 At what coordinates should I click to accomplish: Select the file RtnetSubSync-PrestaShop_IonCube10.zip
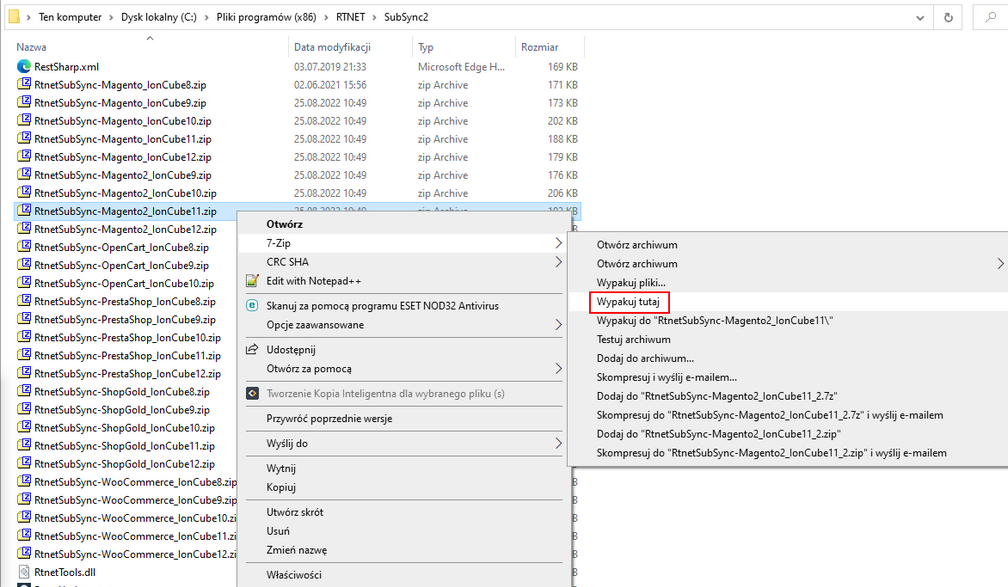[x=127, y=338]
